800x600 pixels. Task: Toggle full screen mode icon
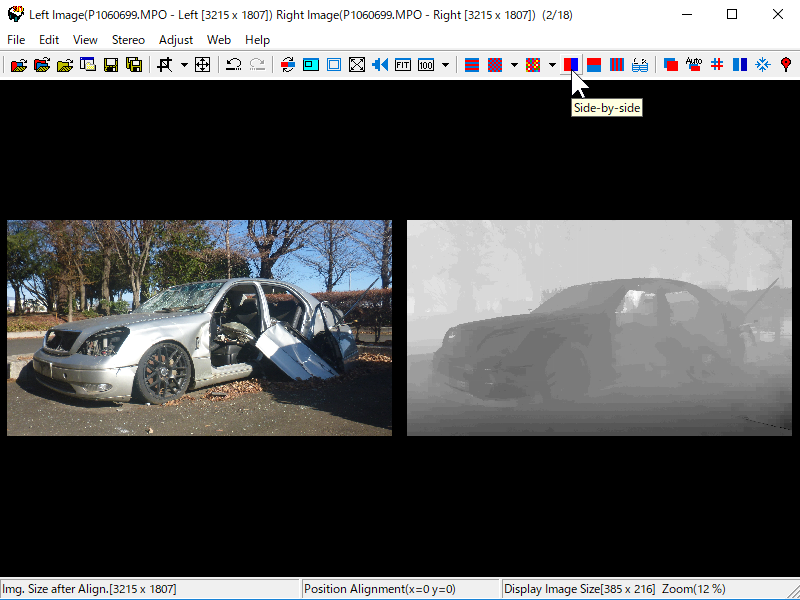[357, 65]
